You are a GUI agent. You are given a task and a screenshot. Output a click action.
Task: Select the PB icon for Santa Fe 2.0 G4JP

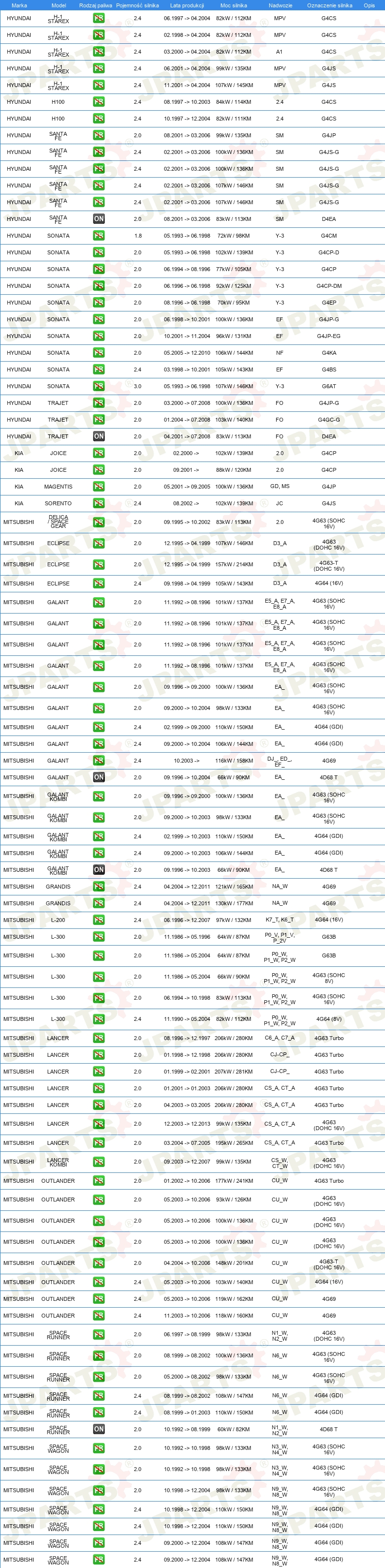[98, 136]
